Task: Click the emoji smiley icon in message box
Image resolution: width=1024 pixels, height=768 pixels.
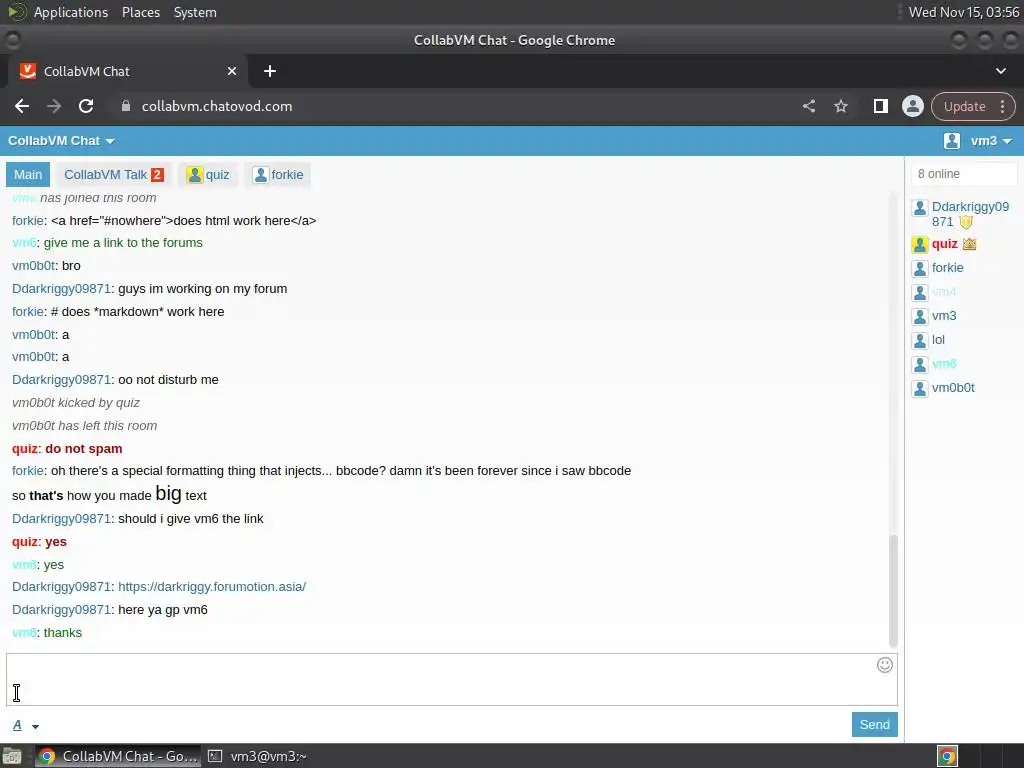Action: point(884,665)
